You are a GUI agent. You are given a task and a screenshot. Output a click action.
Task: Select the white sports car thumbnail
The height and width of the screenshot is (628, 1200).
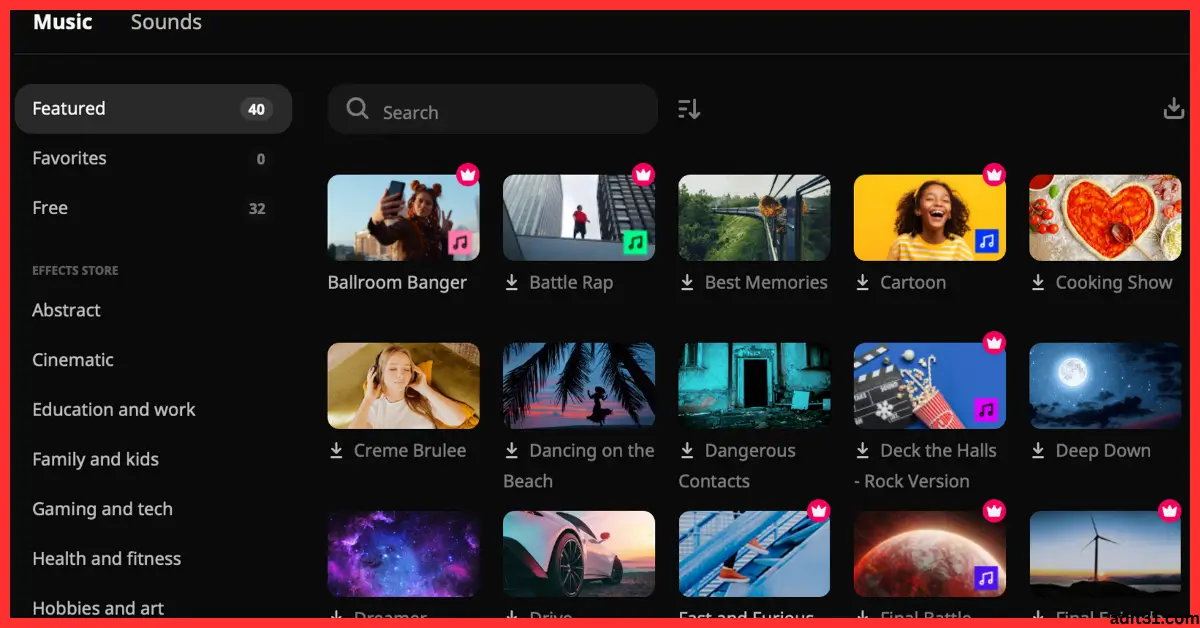[x=579, y=554]
